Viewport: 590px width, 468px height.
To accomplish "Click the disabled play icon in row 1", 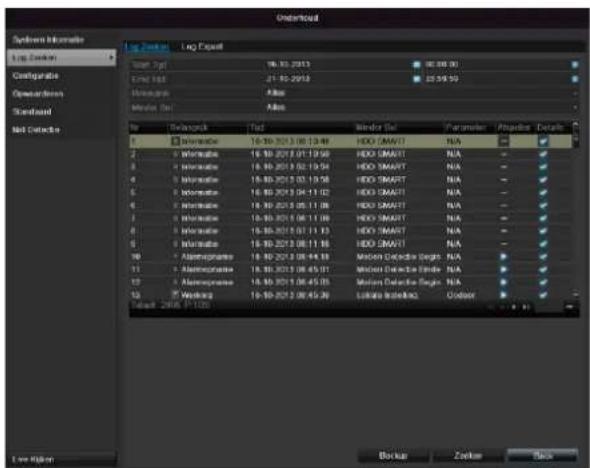I will 503,141.
